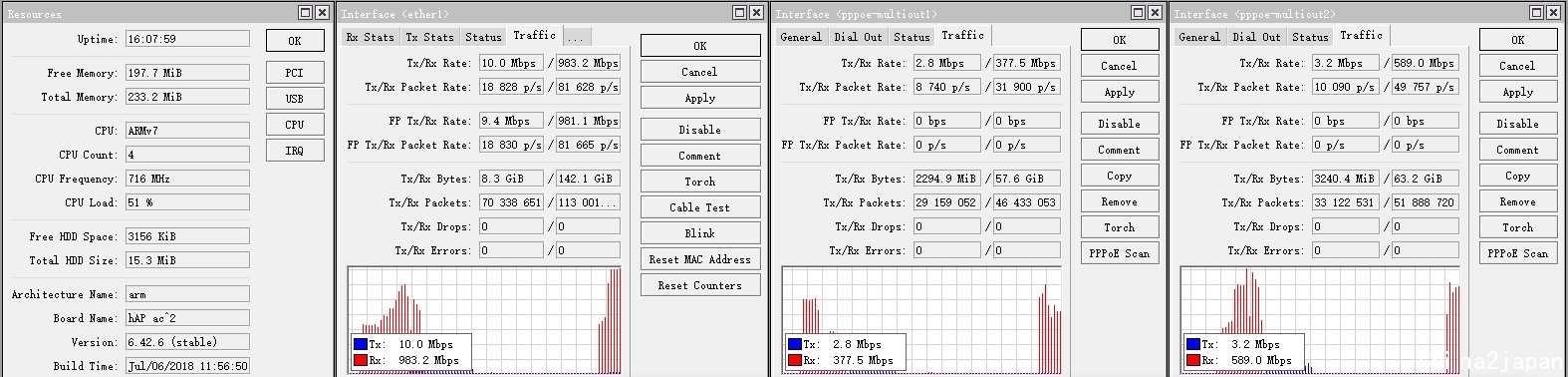This screenshot has width=1568, height=377.
Task: Add Comment to pppoe-multiout2
Action: (x=1517, y=150)
